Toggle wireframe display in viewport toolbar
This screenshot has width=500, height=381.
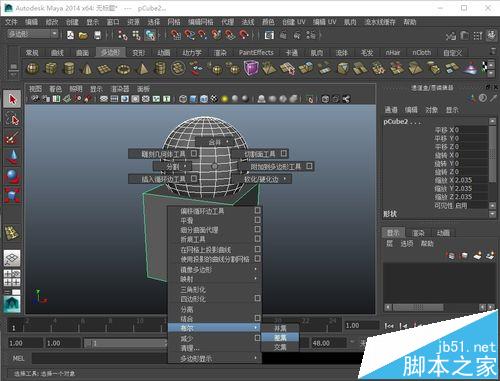pos(183,99)
